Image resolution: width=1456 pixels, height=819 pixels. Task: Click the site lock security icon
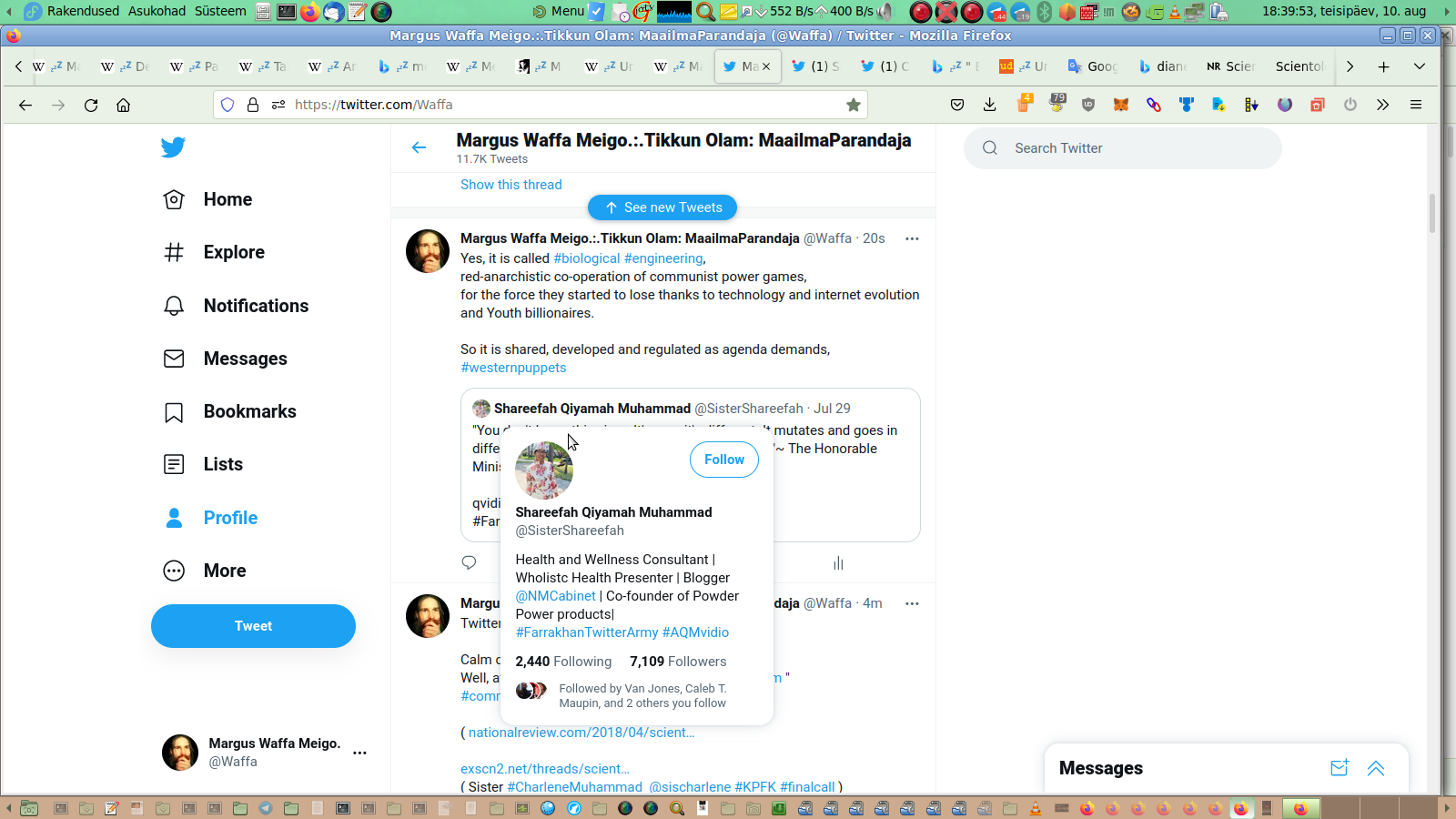pos(253,105)
